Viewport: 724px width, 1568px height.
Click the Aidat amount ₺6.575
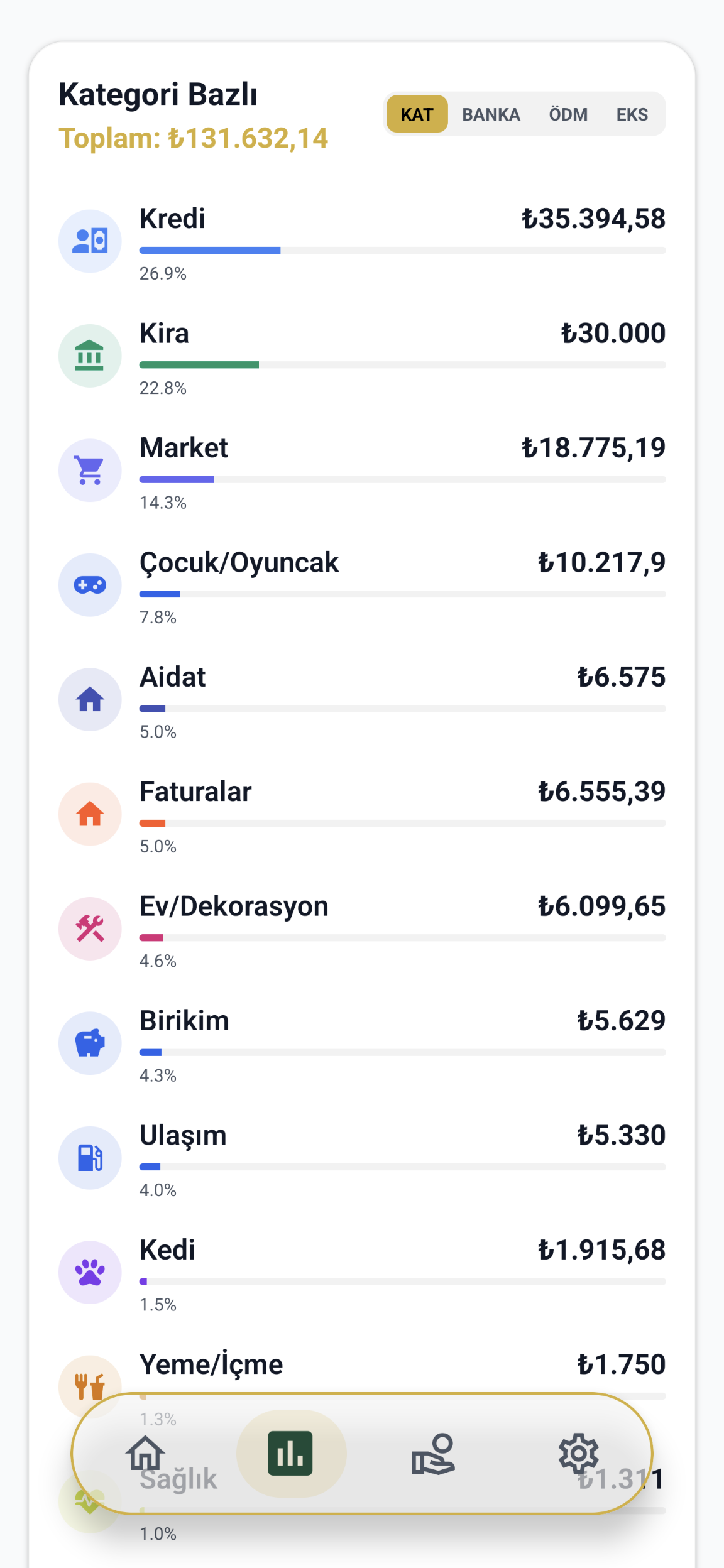[x=621, y=677]
